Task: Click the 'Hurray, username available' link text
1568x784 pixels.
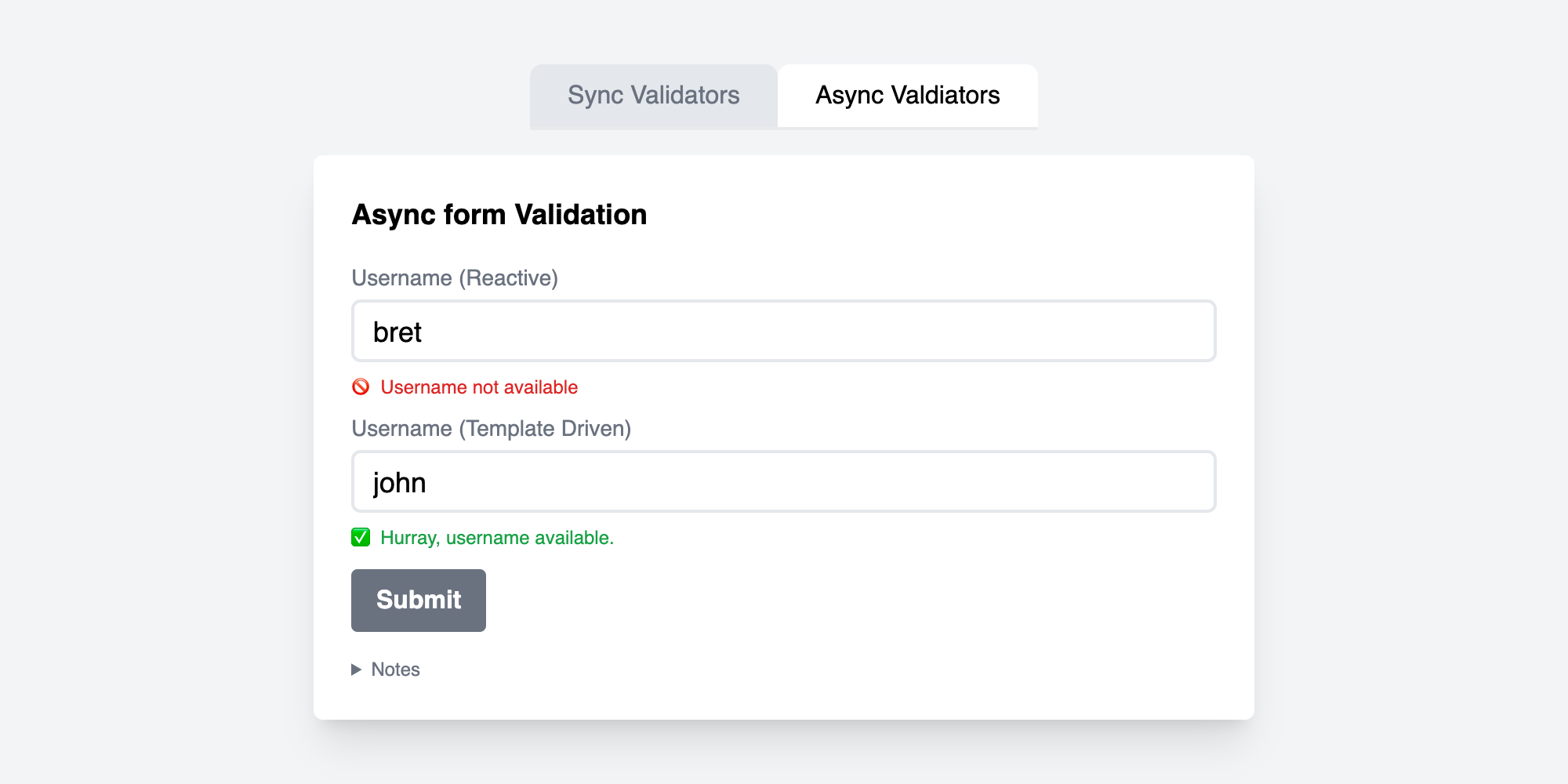Action: click(495, 538)
